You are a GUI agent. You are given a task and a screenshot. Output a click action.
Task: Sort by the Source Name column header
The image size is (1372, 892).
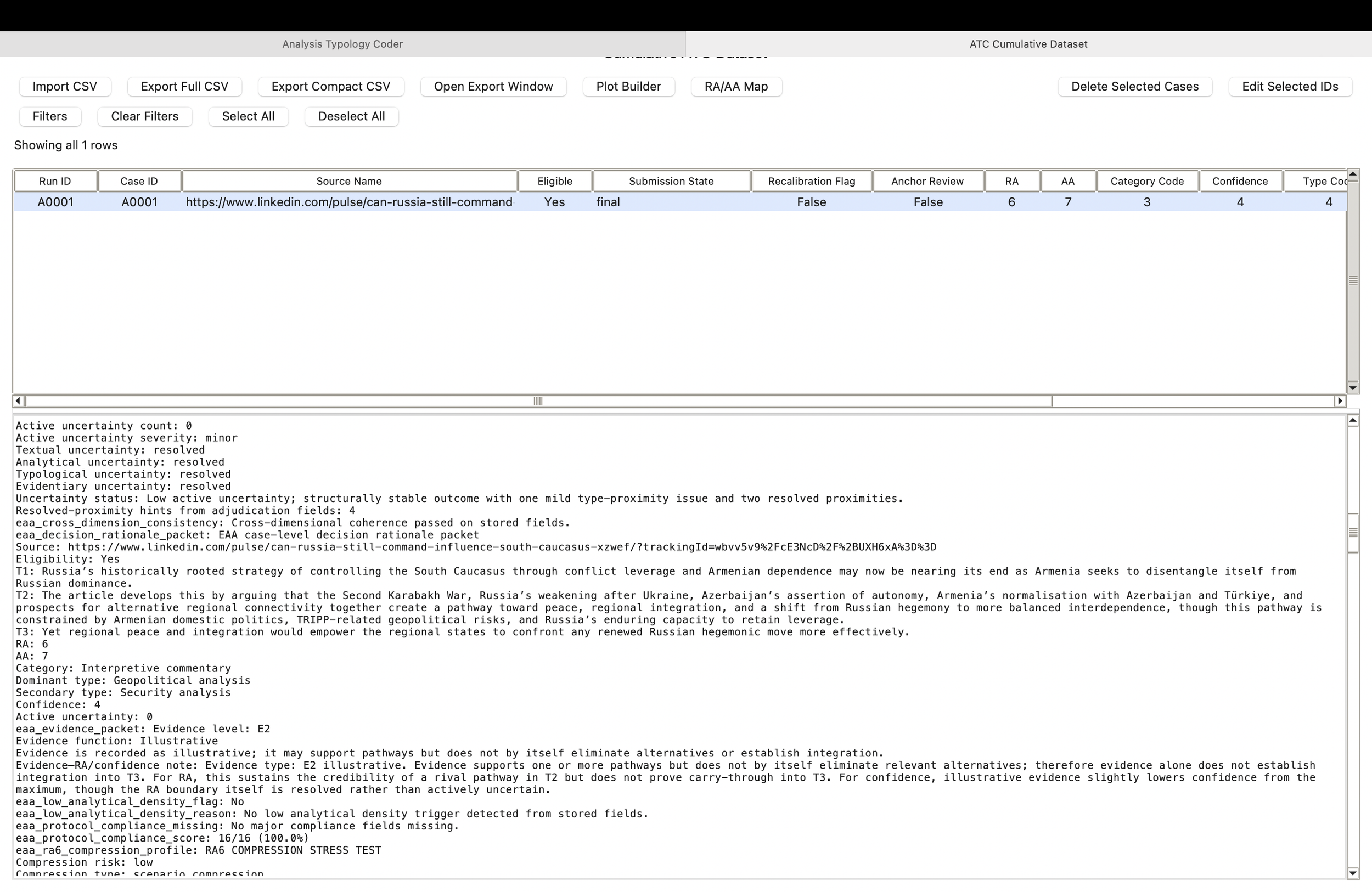coord(348,180)
